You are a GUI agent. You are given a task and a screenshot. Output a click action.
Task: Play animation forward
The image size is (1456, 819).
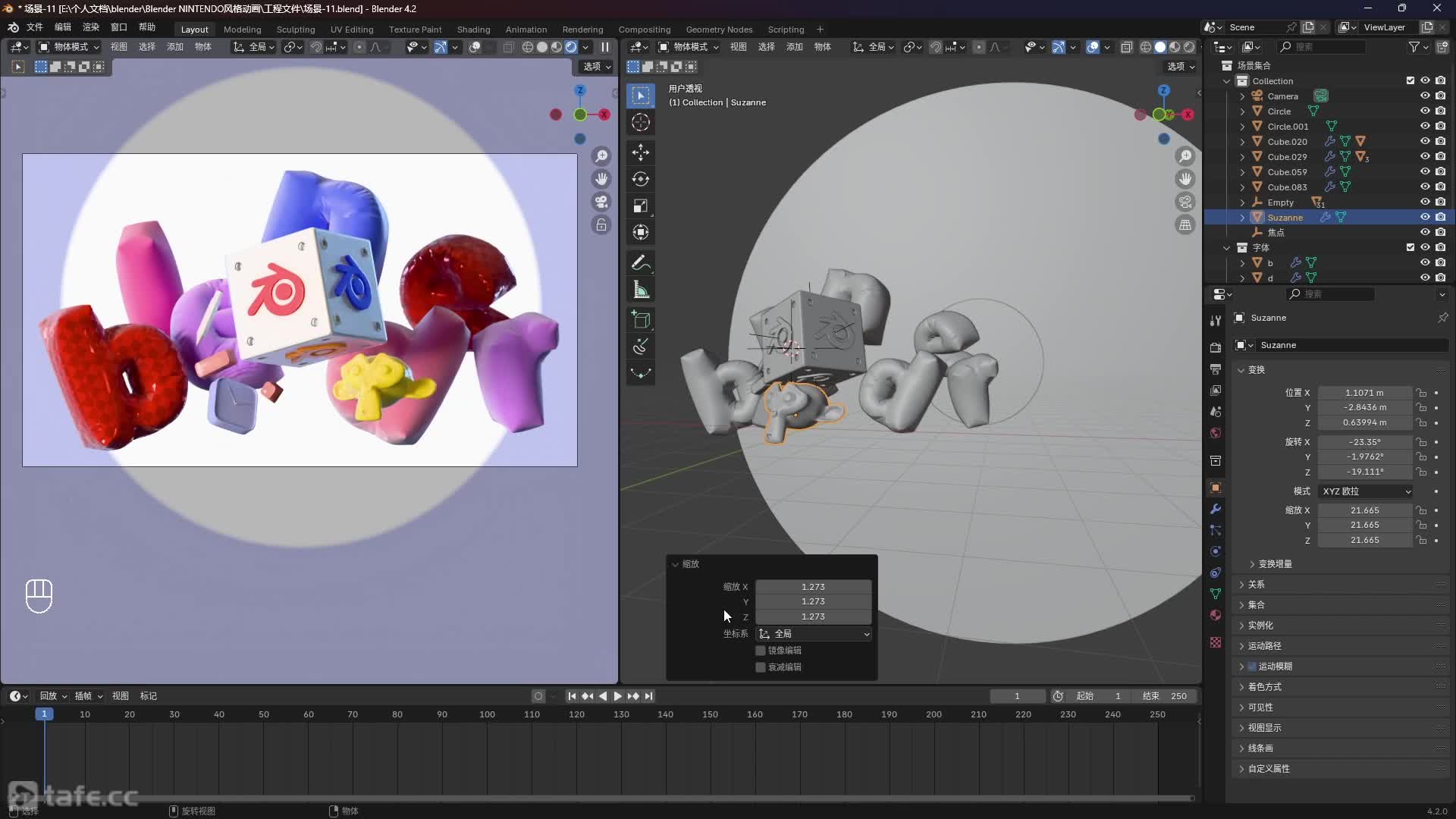618,696
